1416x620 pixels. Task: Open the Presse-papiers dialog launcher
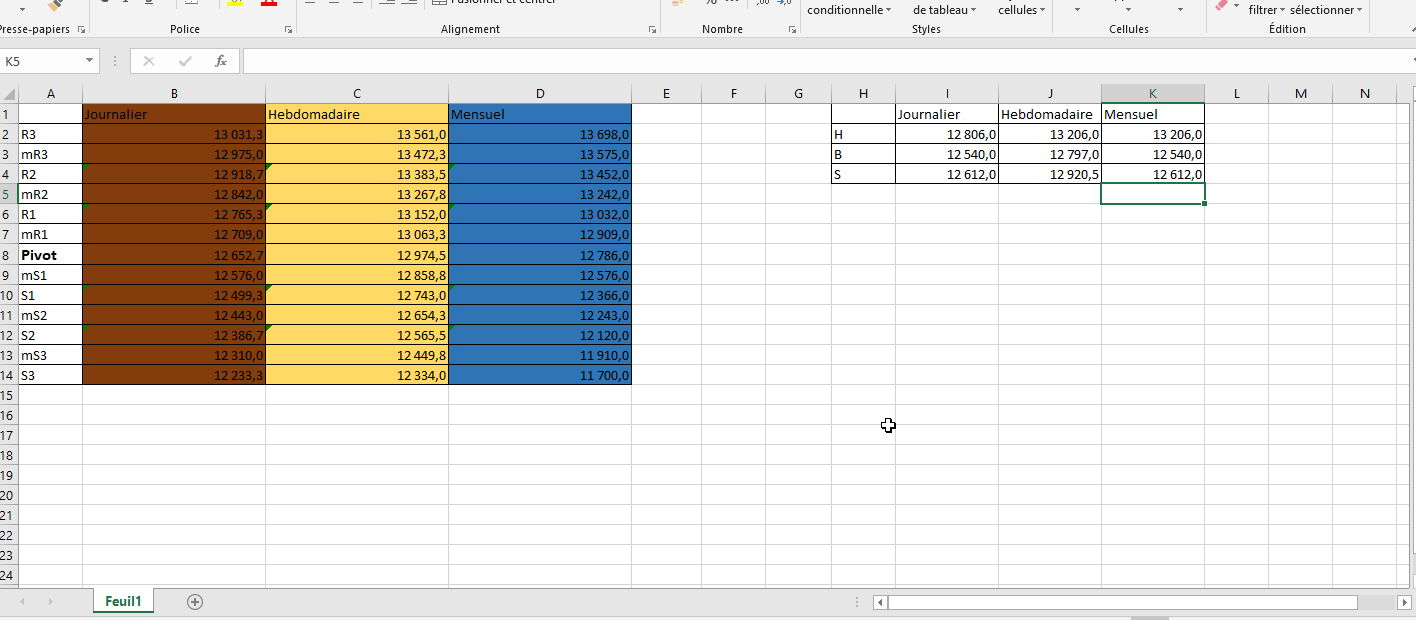click(82, 30)
